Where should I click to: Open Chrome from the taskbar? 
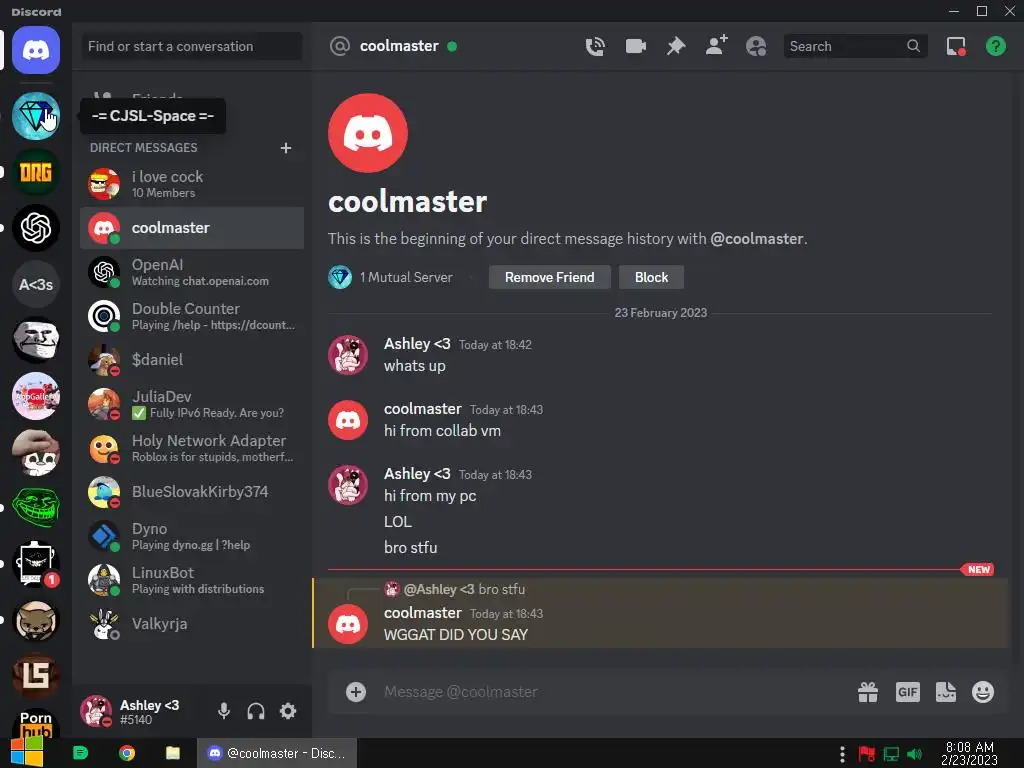tap(127, 753)
